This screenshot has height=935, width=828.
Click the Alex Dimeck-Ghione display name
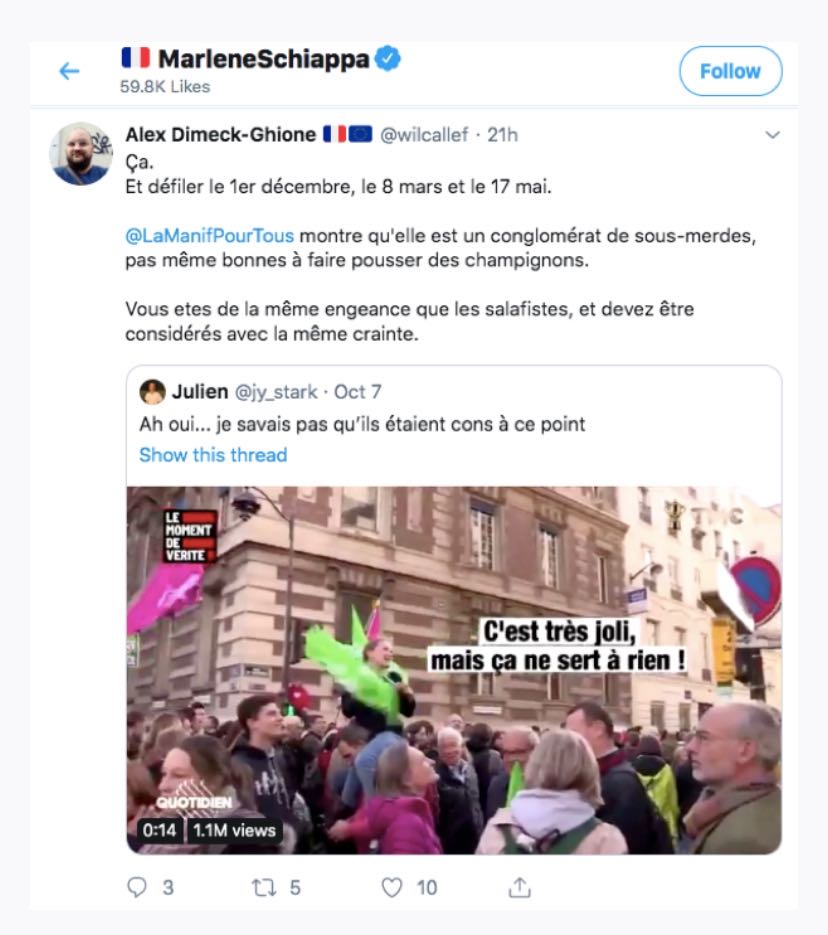coord(220,135)
